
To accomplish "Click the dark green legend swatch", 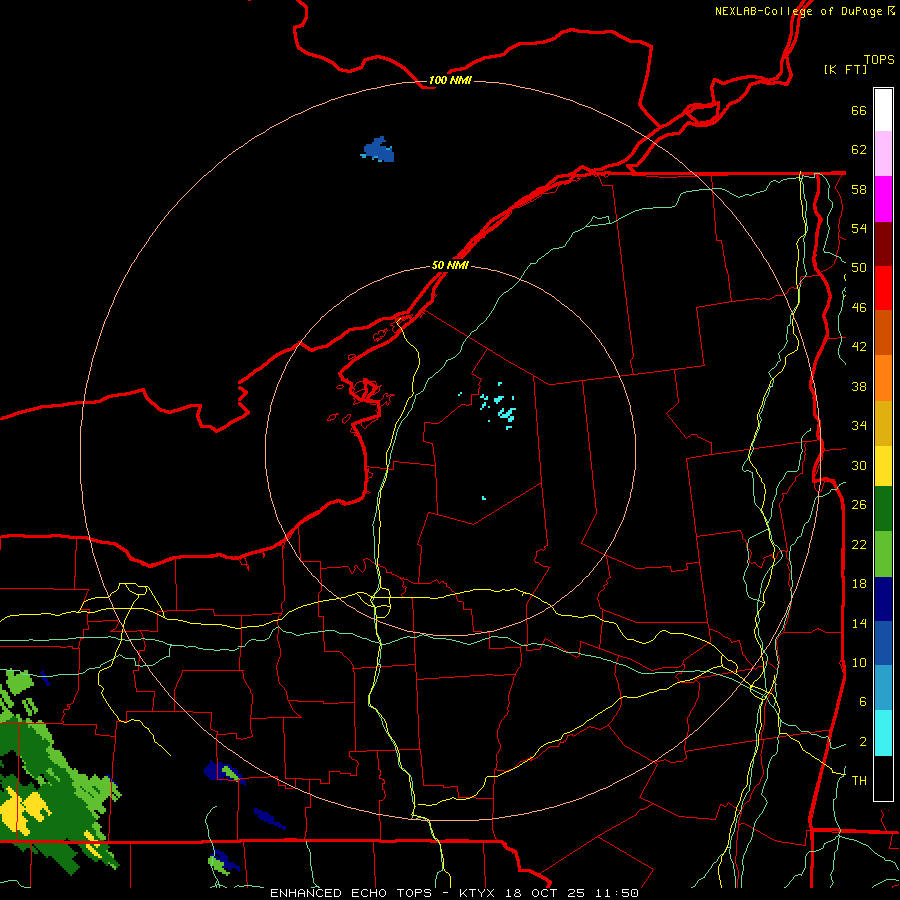I will click(x=883, y=509).
